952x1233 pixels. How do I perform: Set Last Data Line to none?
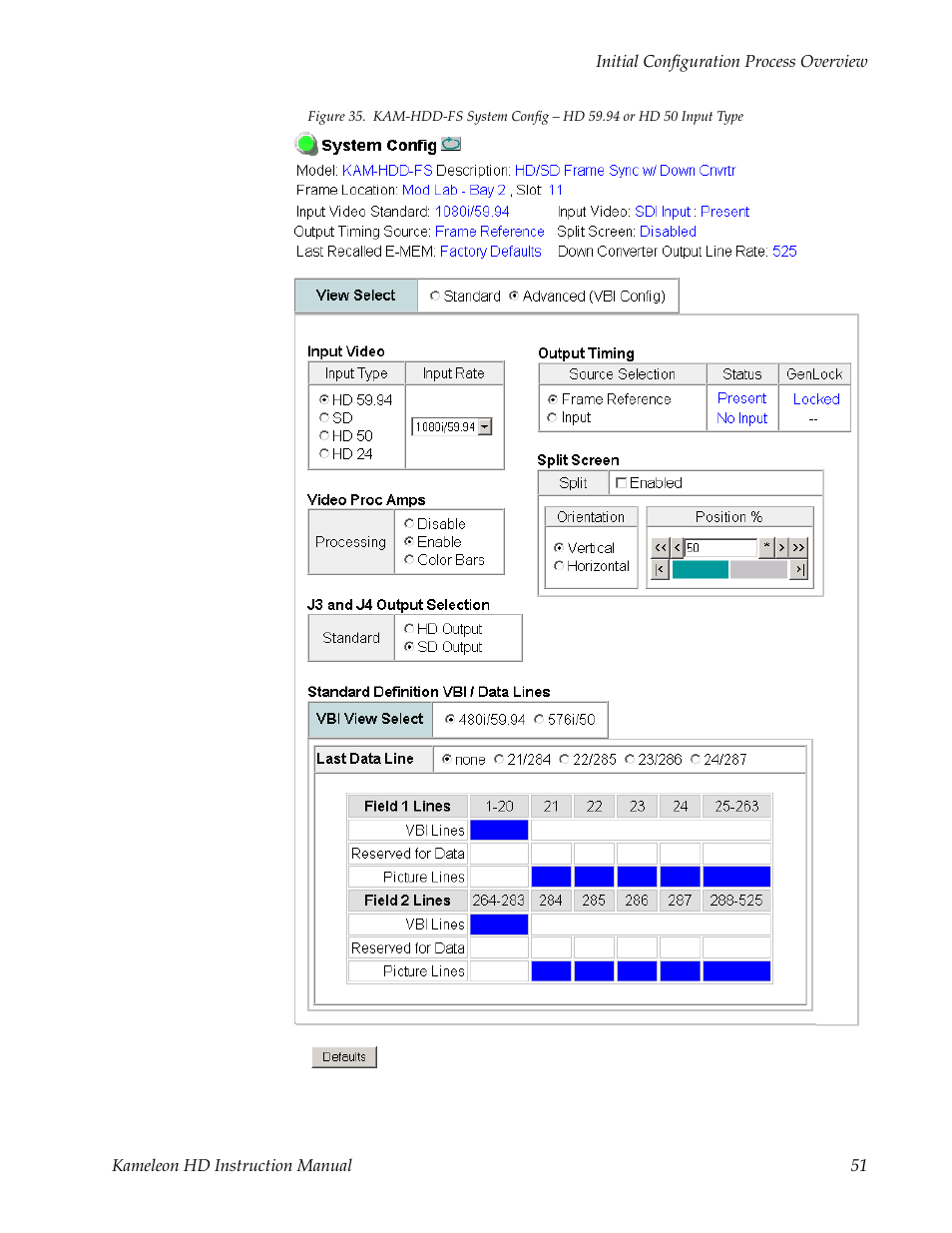447,759
